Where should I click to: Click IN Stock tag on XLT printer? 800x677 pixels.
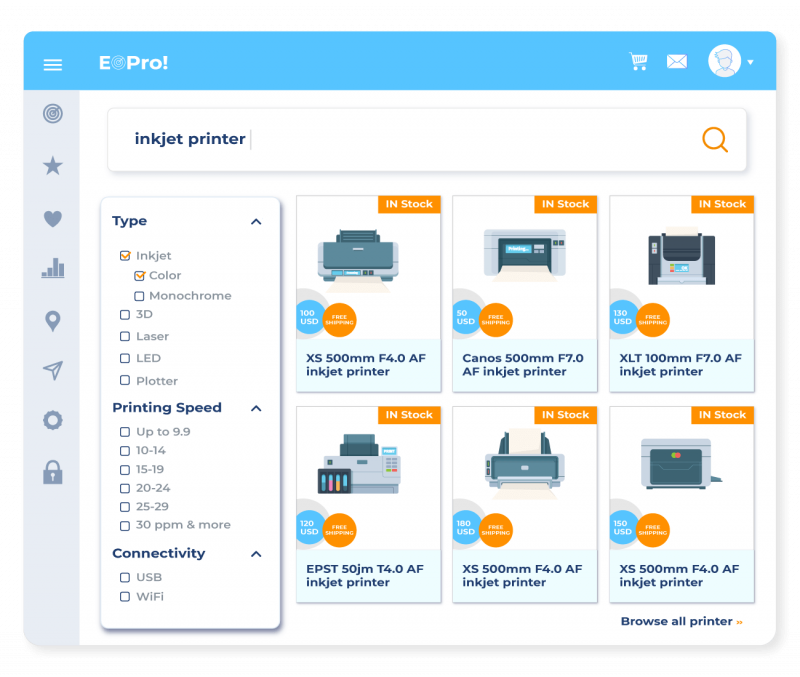722,204
